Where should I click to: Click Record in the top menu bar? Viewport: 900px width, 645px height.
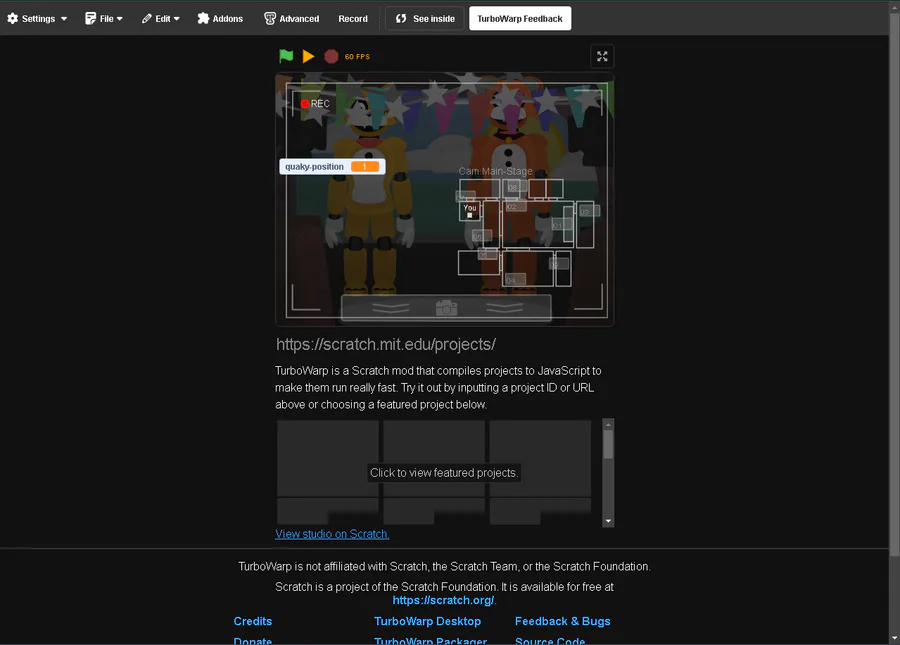pyautogui.click(x=353, y=18)
